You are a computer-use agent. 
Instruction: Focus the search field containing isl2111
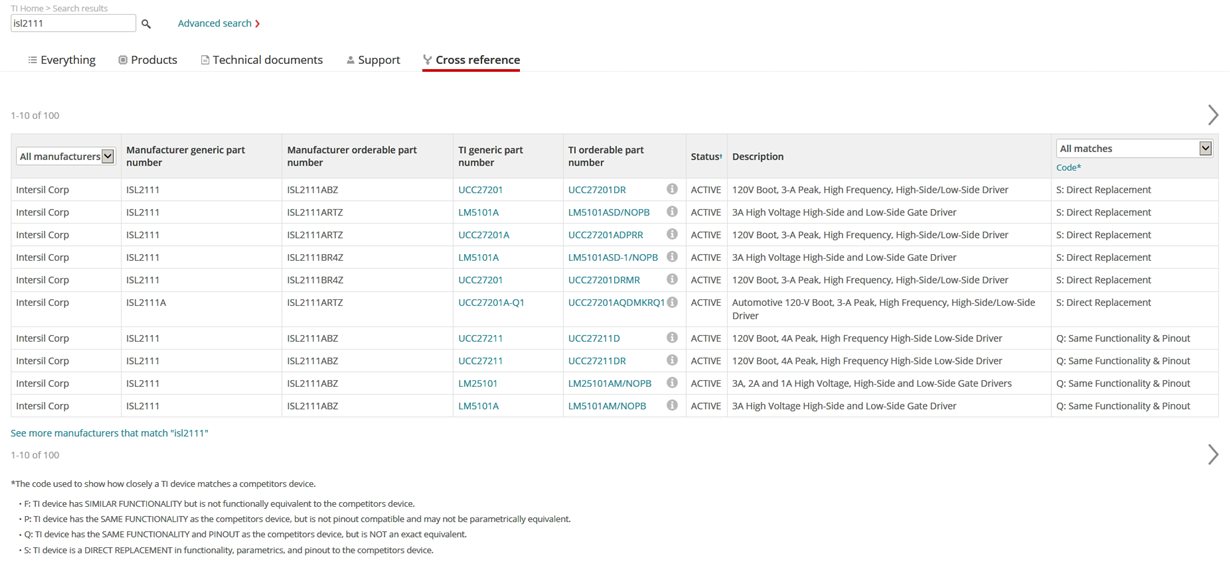tap(73, 23)
